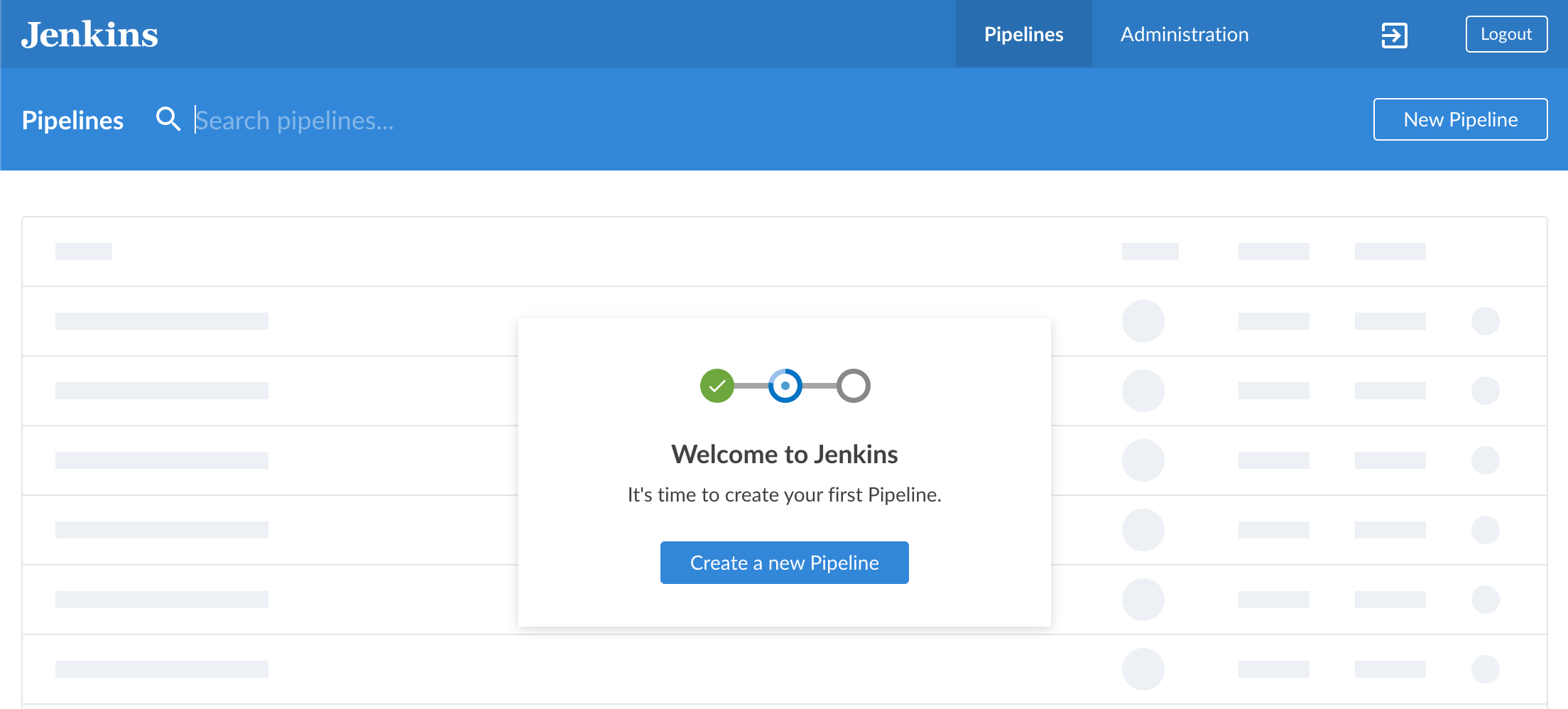Click the search magnifier icon
The height and width of the screenshot is (709, 1568).
point(168,119)
